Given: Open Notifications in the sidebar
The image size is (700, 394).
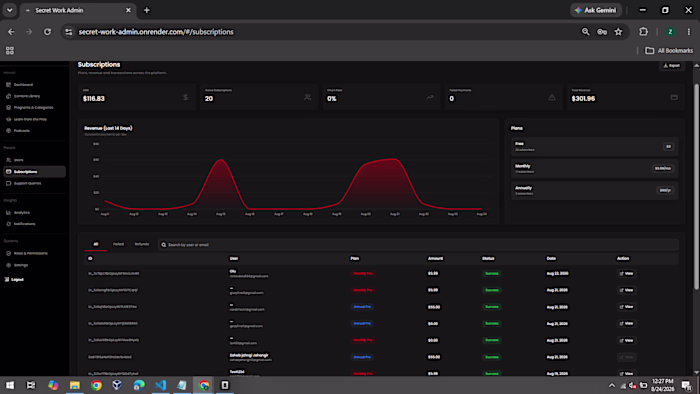Looking at the screenshot, I should click(x=24, y=224).
